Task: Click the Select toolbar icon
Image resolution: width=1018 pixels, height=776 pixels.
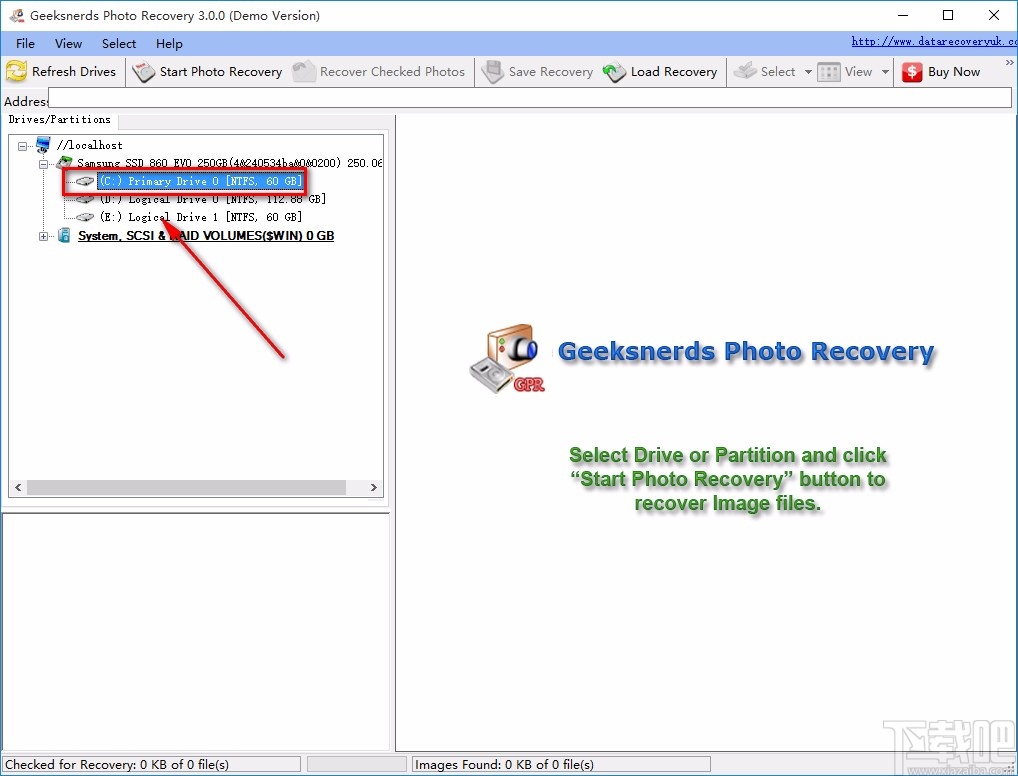Action: pos(745,71)
